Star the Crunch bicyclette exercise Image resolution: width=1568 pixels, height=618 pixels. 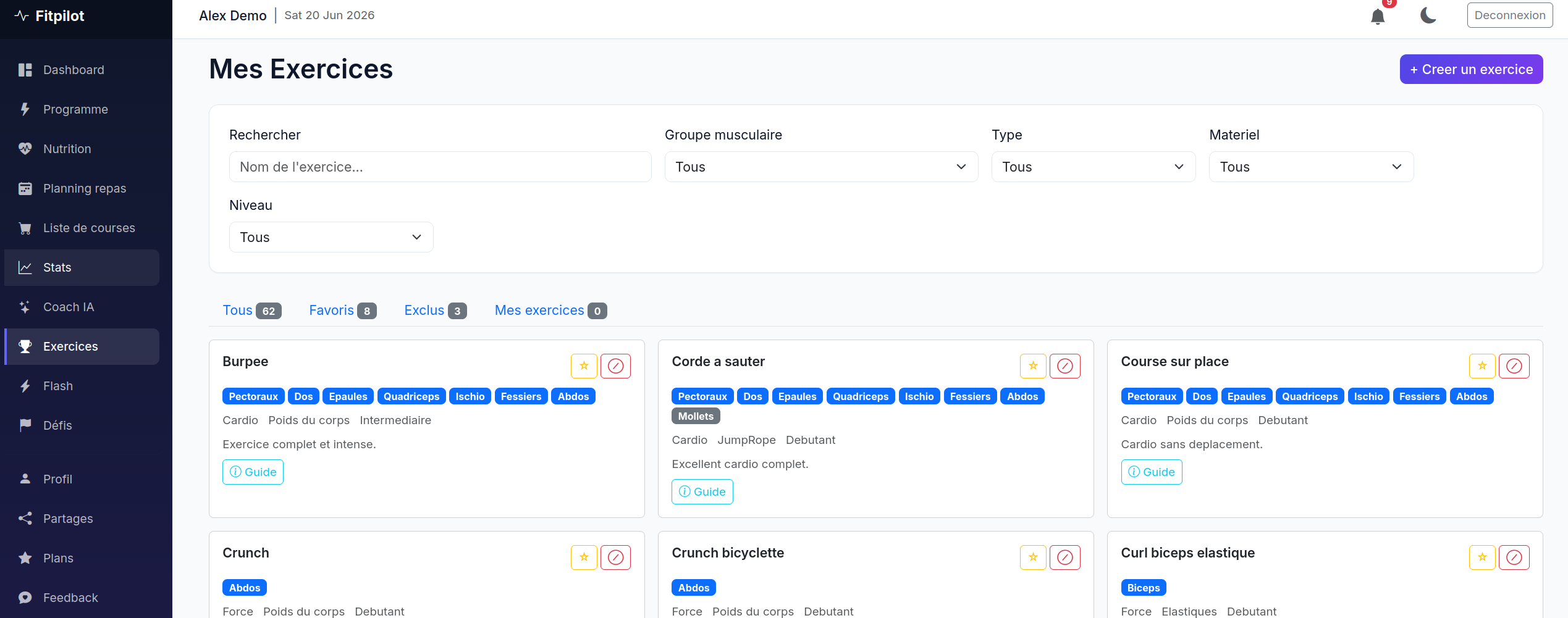(x=1033, y=557)
